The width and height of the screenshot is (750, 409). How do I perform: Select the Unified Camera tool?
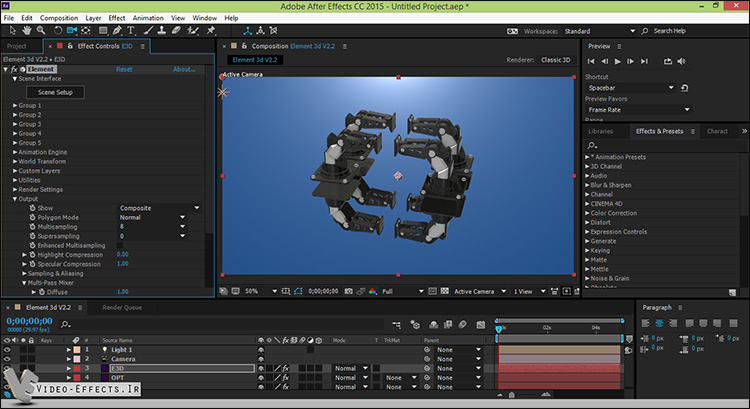point(72,31)
